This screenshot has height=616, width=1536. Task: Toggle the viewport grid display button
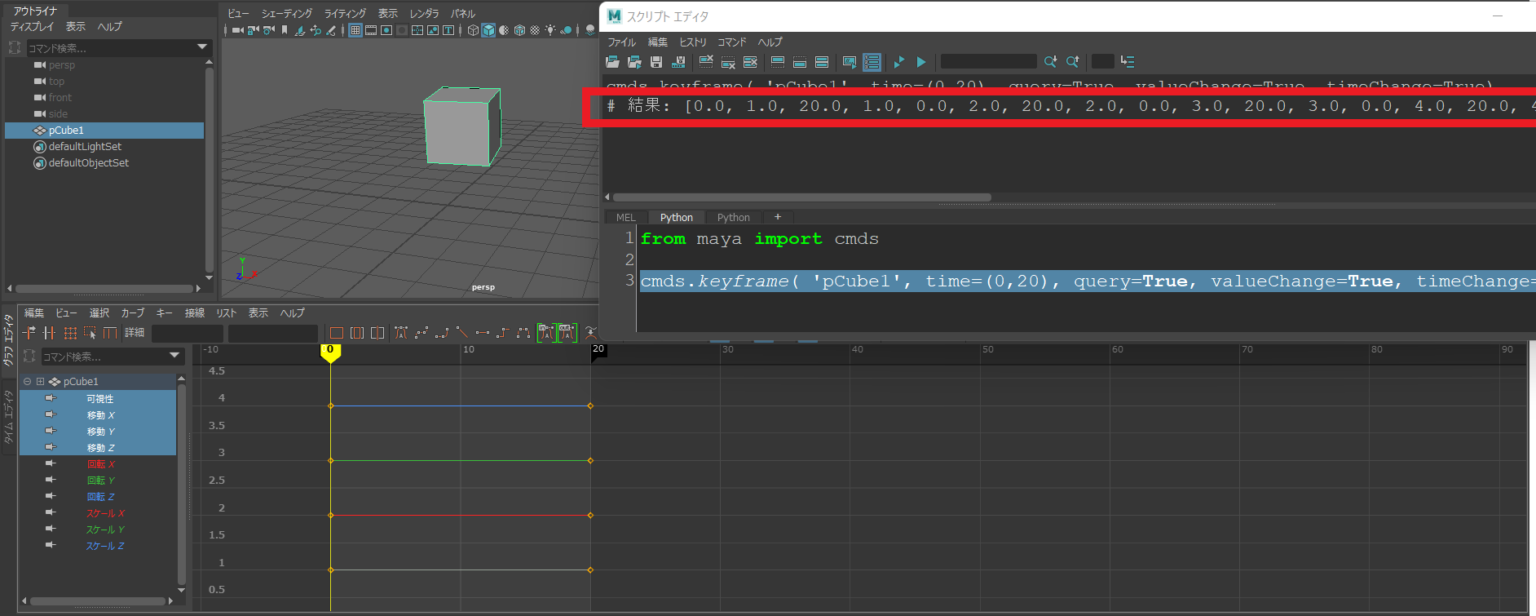[x=355, y=30]
